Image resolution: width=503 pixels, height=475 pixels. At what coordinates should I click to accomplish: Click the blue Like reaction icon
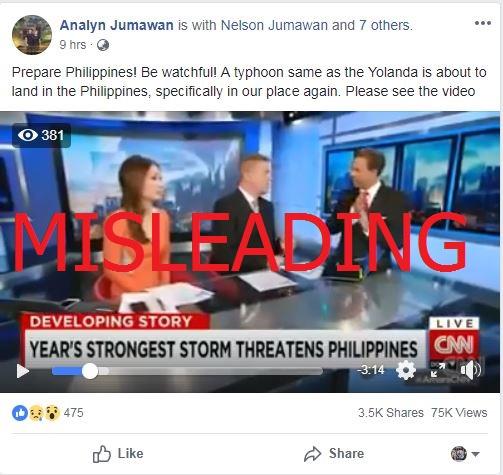pos(20,413)
